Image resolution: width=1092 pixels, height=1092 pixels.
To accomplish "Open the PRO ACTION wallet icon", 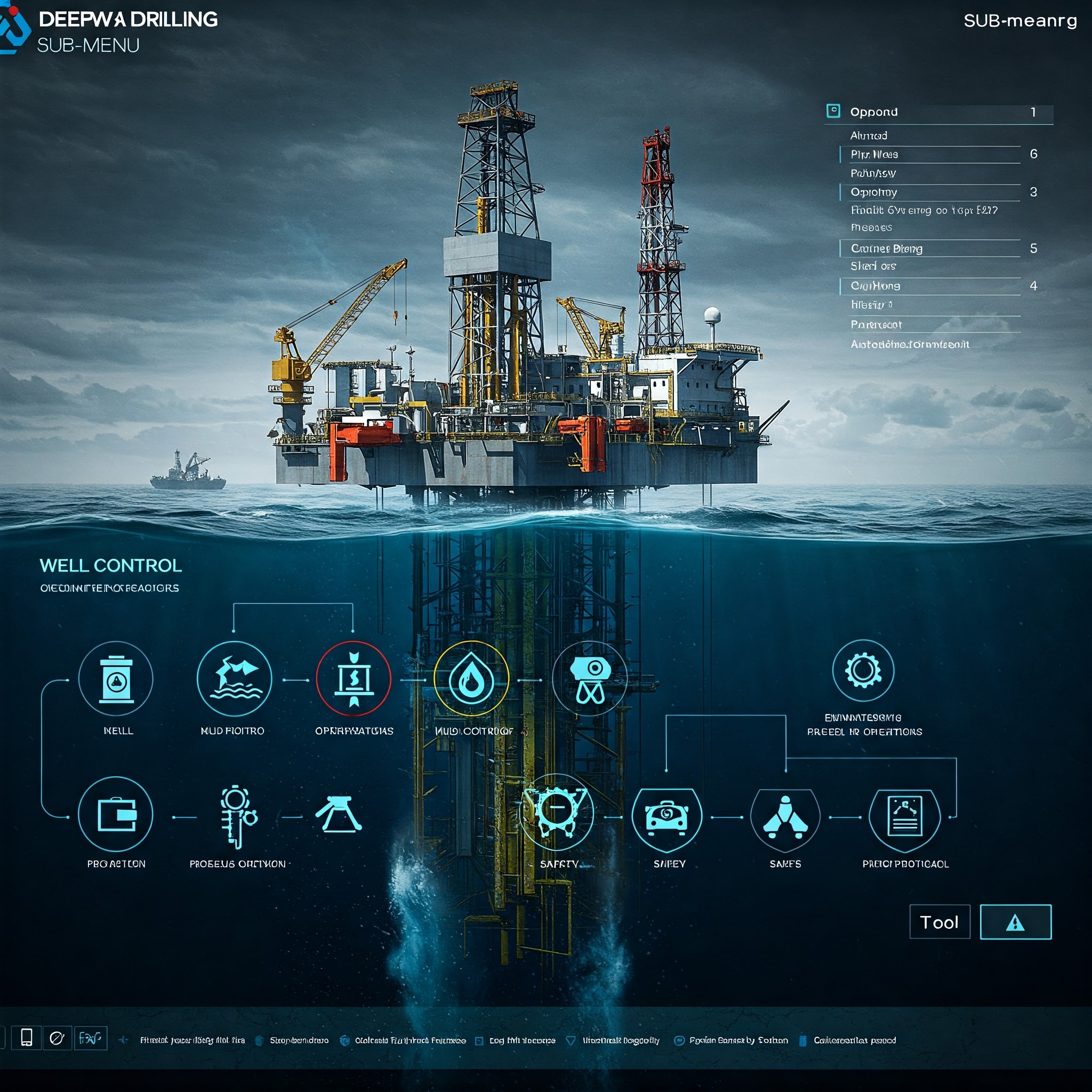I will 116,815.
